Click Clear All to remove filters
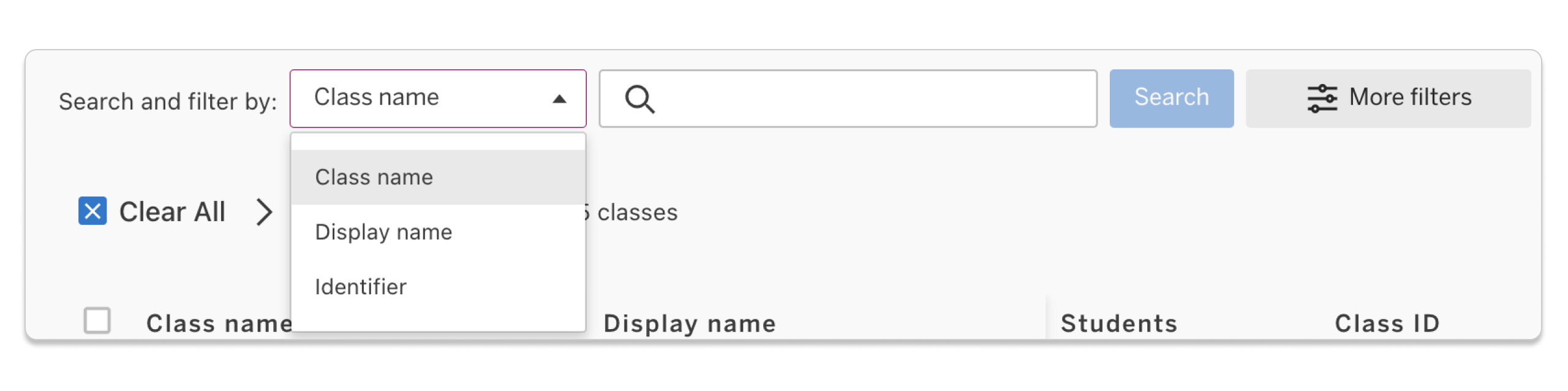The width and height of the screenshot is (1568, 391). 173,211
